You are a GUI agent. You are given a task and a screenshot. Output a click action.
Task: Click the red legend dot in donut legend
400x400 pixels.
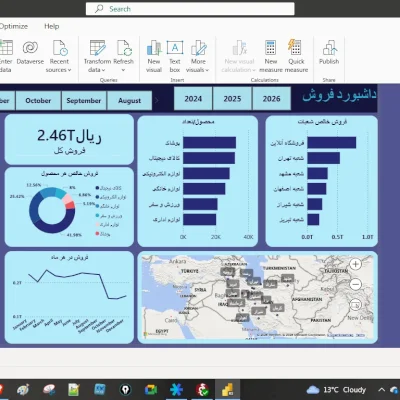[x=97, y=234]
